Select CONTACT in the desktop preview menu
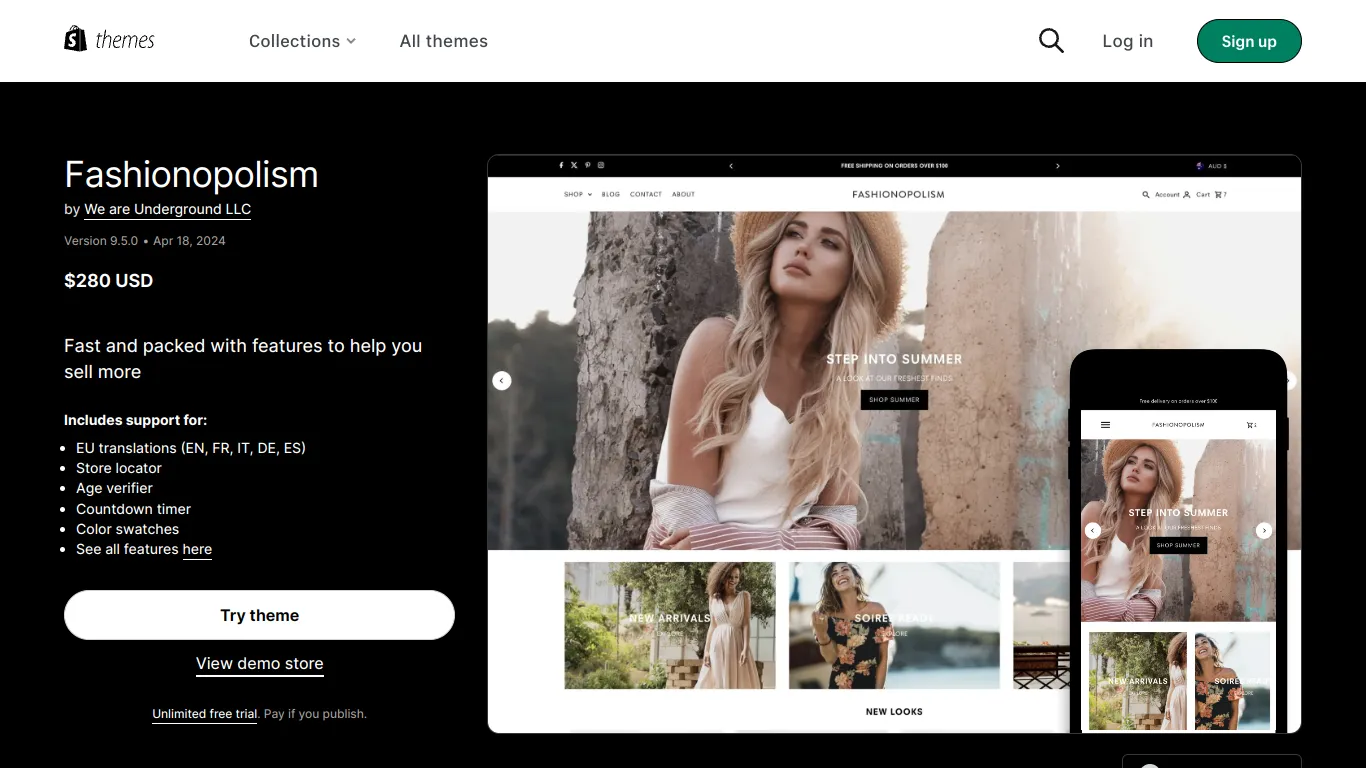 (646, 194)
